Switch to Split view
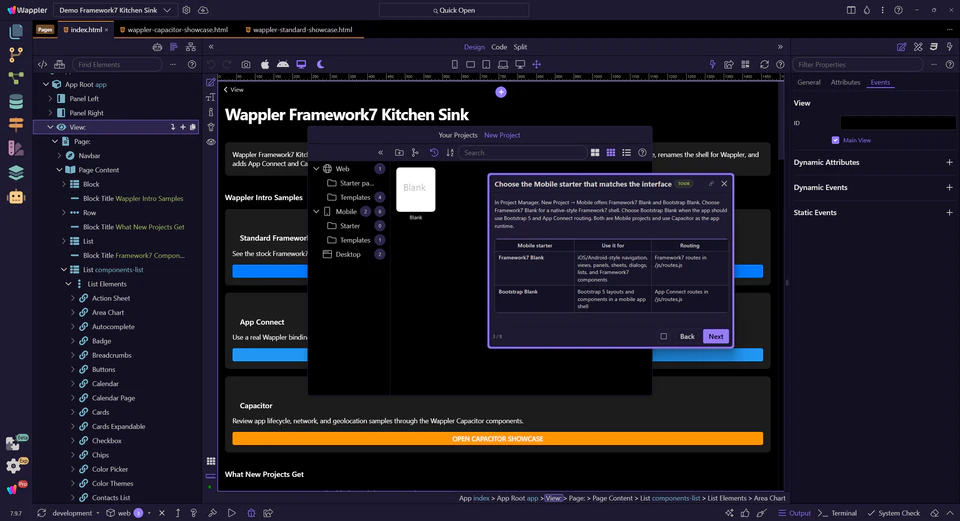Image resolution: width=960 pixels, height=521 pixels. coord(520,47)
